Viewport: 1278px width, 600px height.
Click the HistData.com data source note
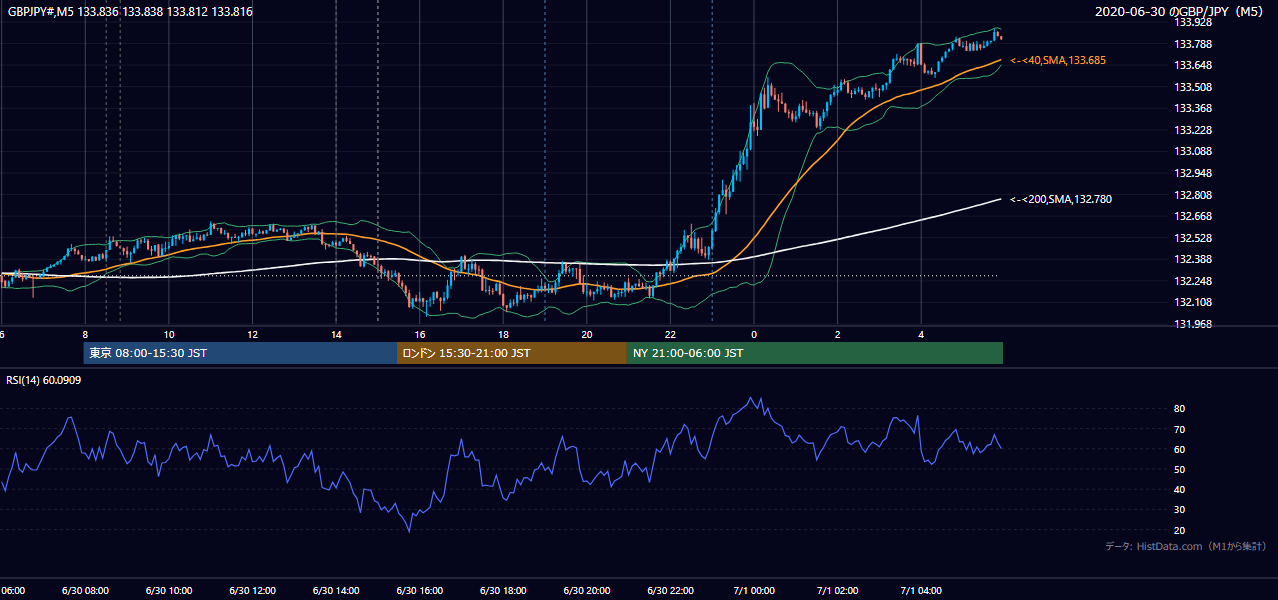[x=1186, y=546]
